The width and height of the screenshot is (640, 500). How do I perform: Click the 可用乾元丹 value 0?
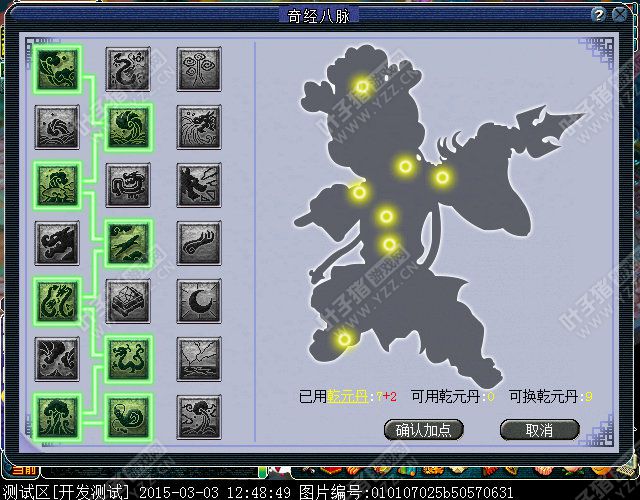point(490,397)
